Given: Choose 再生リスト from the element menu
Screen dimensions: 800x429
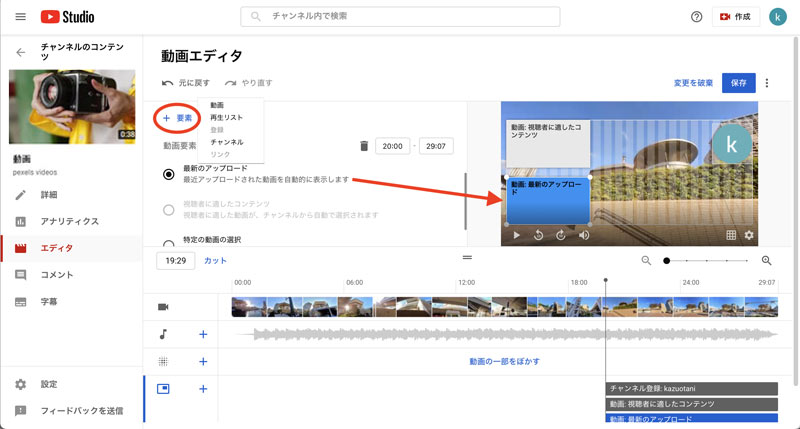Looking at the screenshot, I should coord(227,117).
